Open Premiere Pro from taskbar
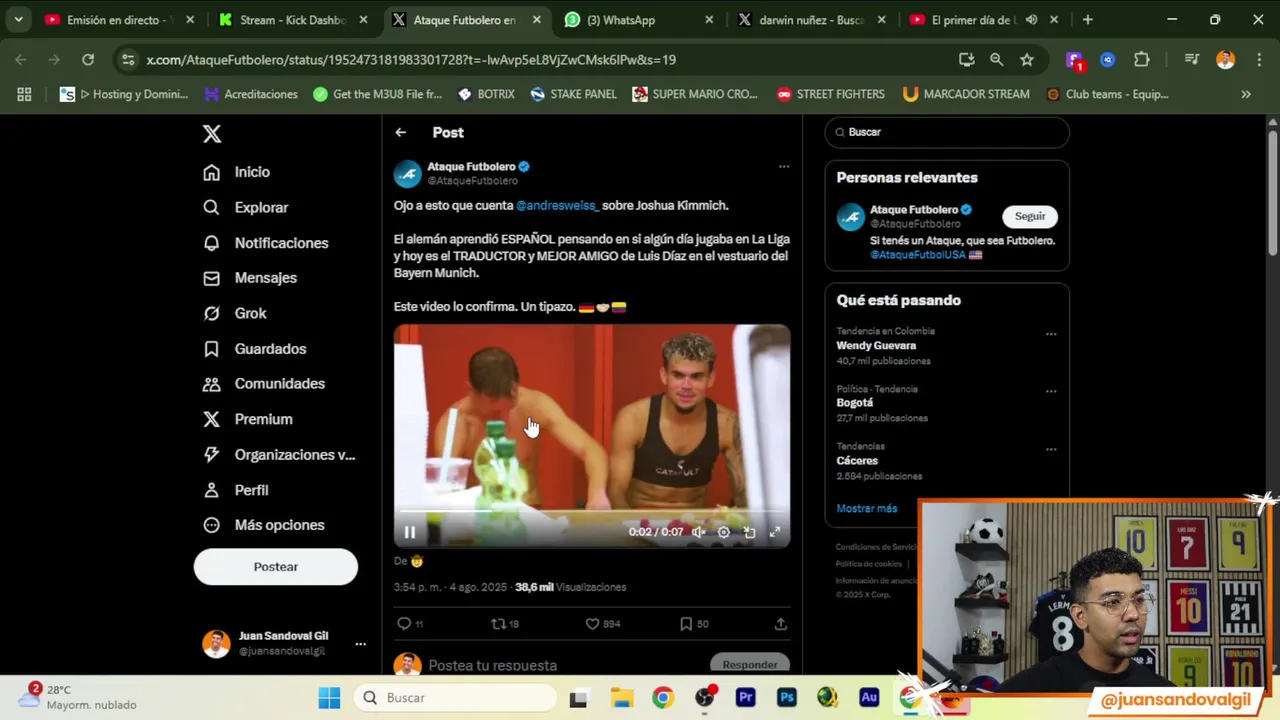 tap(745, 698)
